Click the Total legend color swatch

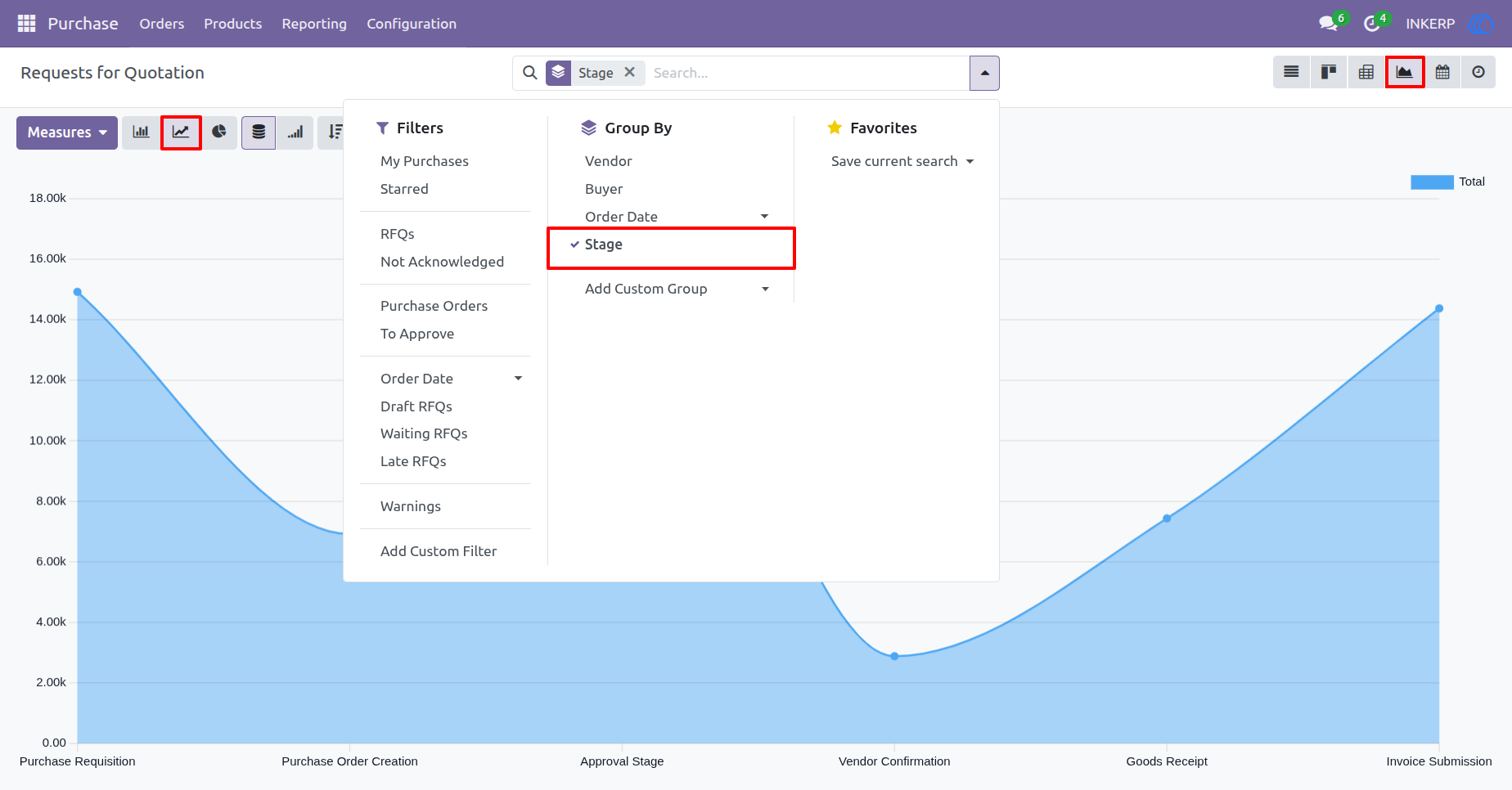(x=1432, y=182)
